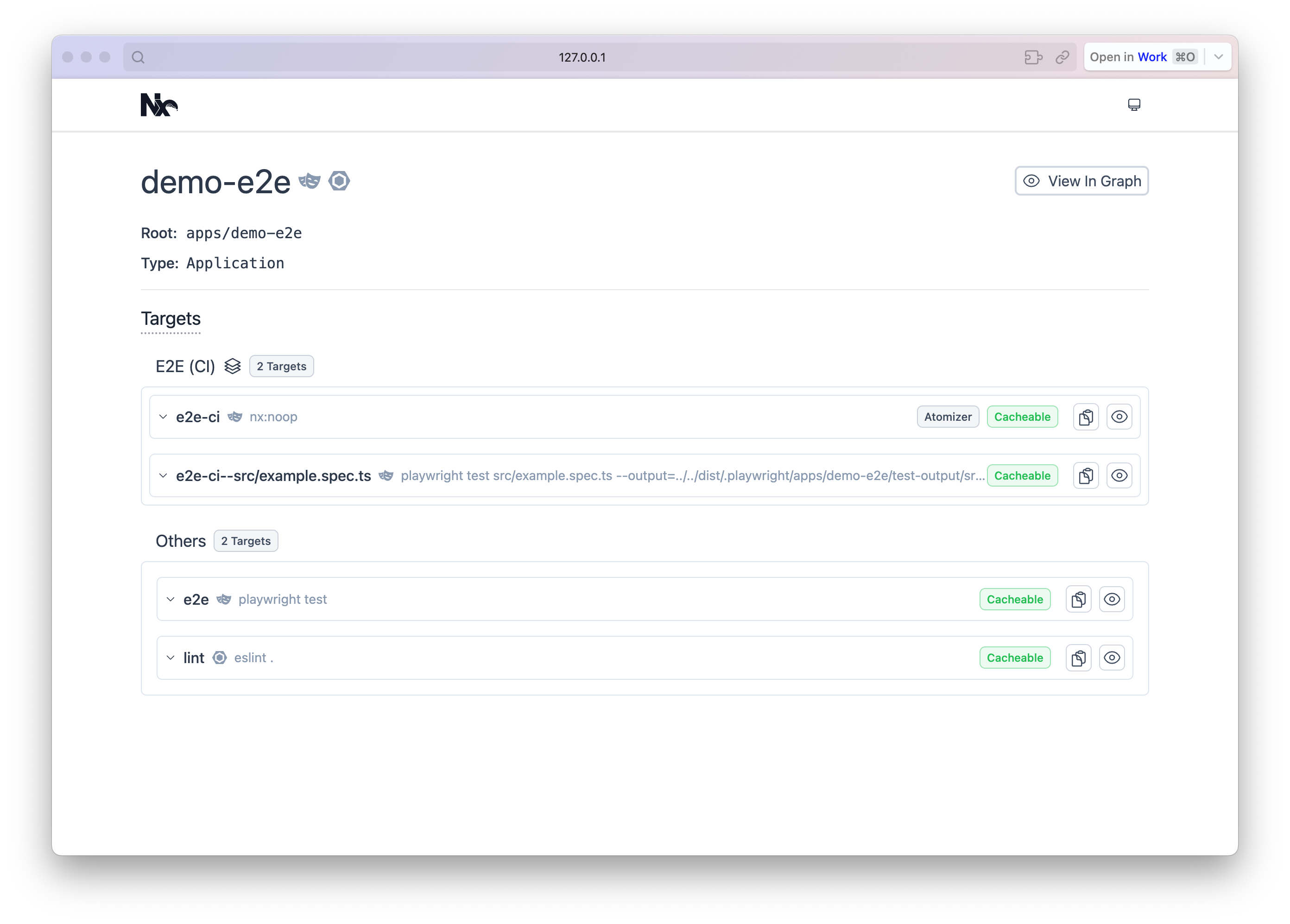Click the ESLint icon next to lint target
The image size is (1290, 924).
pyautogui.click(x=219, y=658)
